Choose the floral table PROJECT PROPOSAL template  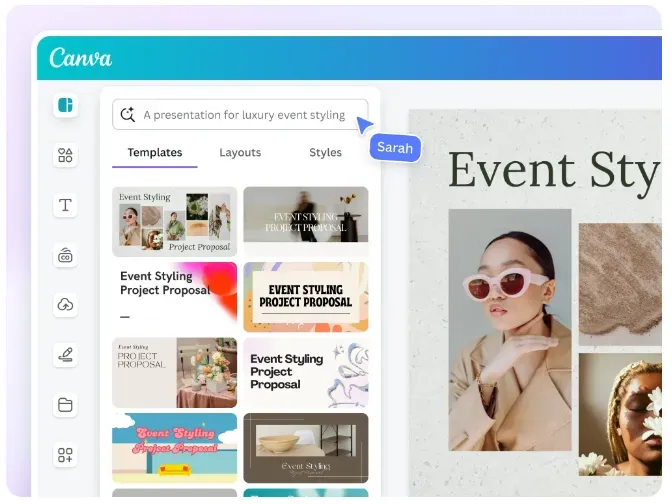click(x=174, y=372)
